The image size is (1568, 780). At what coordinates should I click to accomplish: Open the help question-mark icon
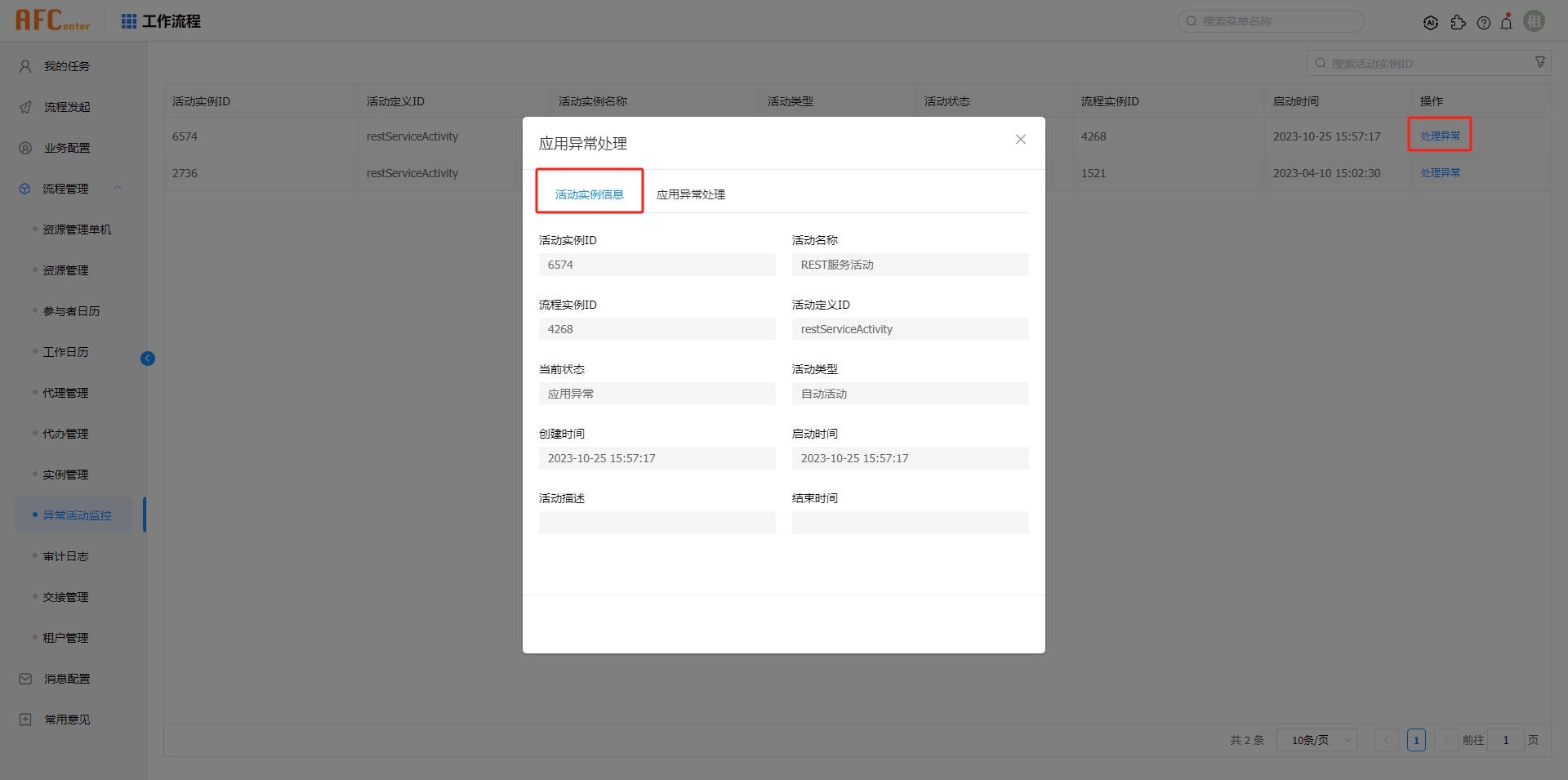point(1483,23)
